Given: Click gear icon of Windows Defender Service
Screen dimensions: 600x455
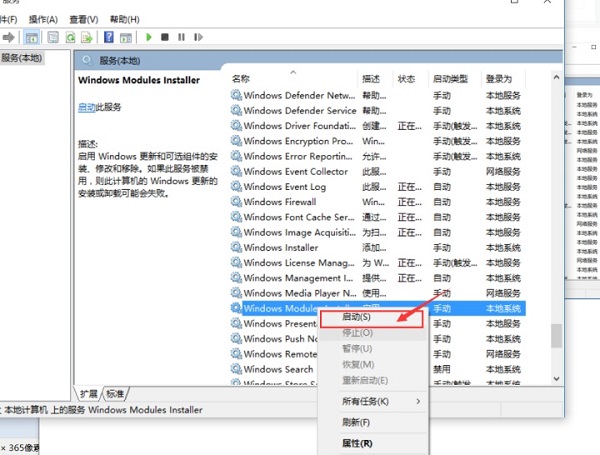Looking at the screenshot, I should (236, 111).
